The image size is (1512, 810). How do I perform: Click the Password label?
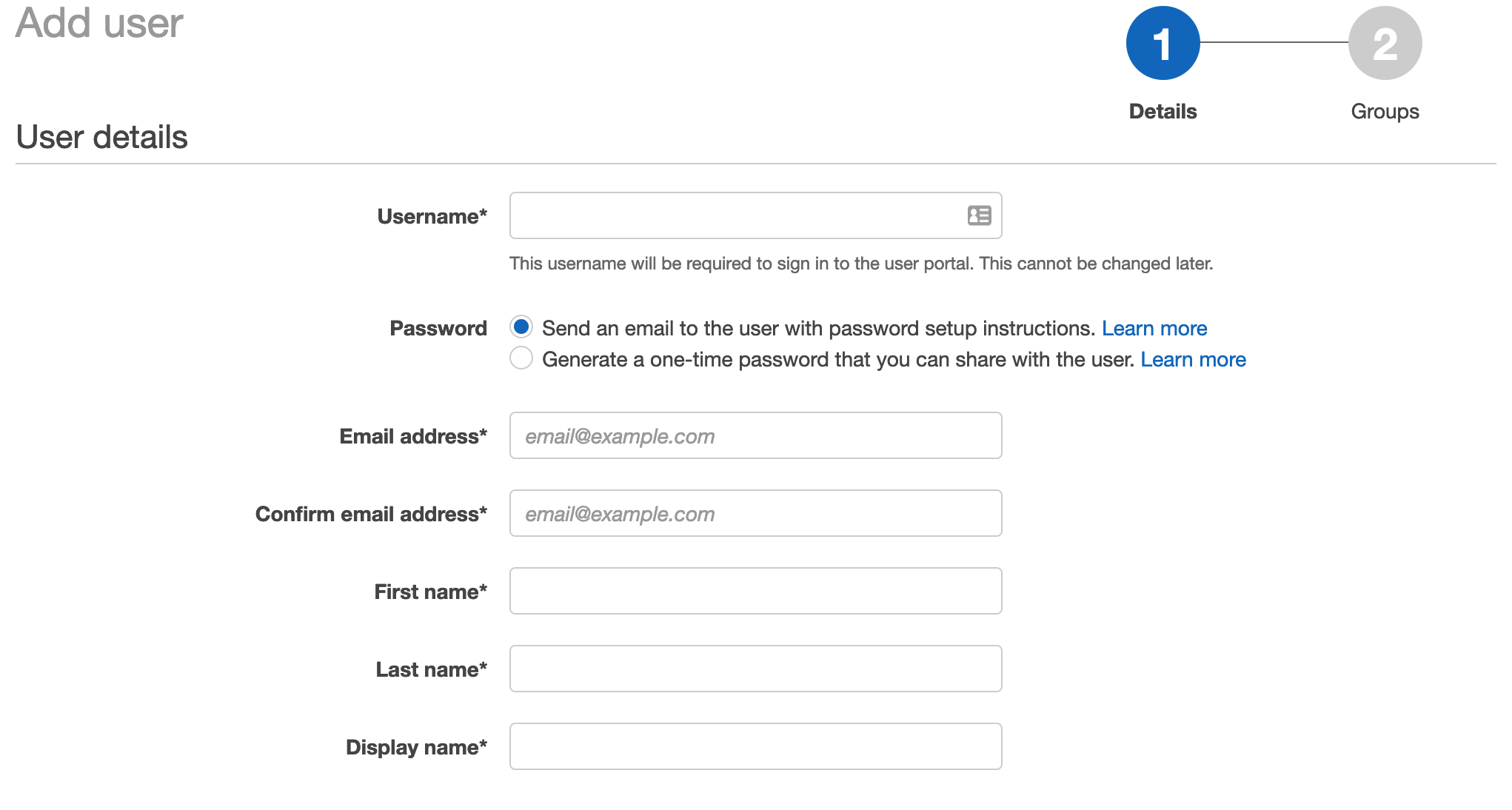click(x=438, y=328)
